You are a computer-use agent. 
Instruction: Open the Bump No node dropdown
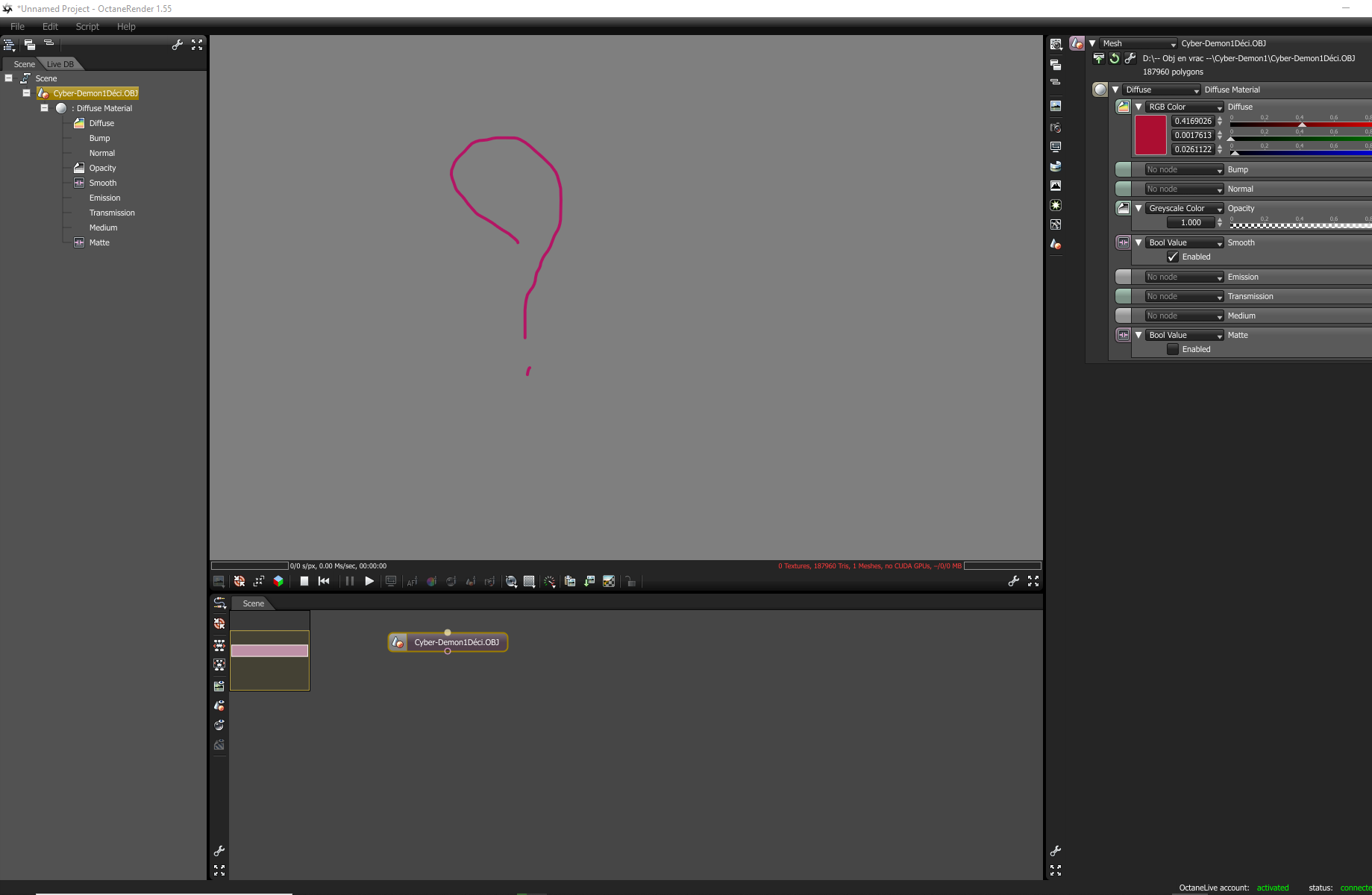1185,170
